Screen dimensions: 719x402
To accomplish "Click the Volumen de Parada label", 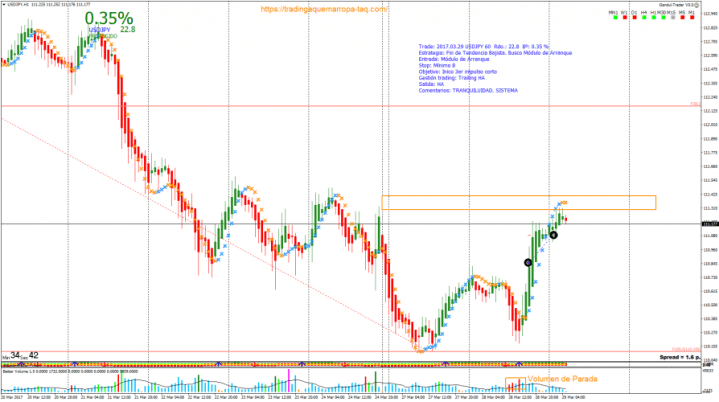I will (547, 380).
